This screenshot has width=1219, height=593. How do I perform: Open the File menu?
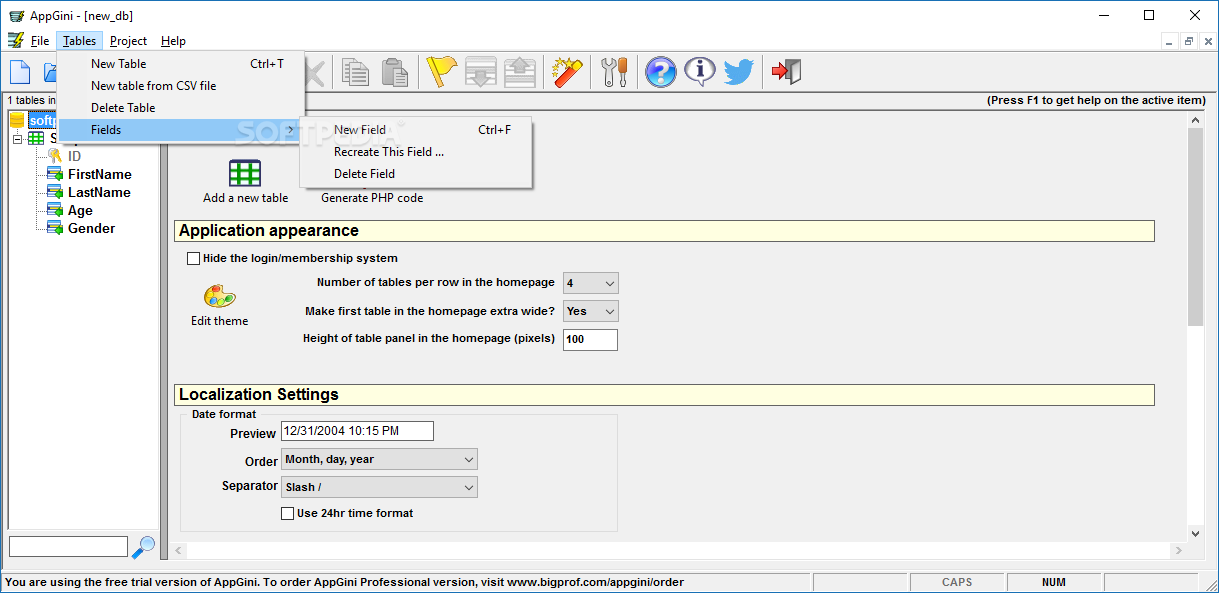[x=40, y=41]
